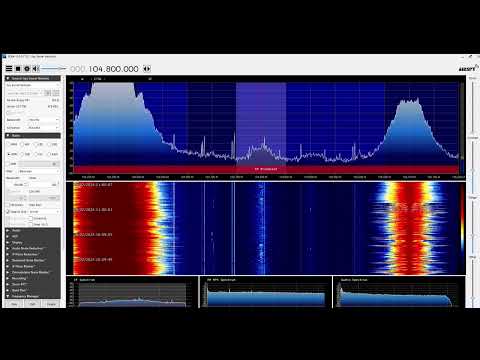Mute audio with the speaker icon
Viewport: 480px width, 360px height.
36,69
